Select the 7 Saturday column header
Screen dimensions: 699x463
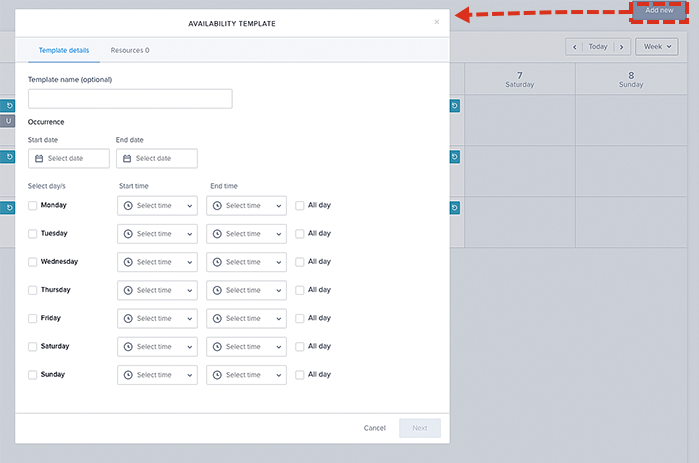520,79
